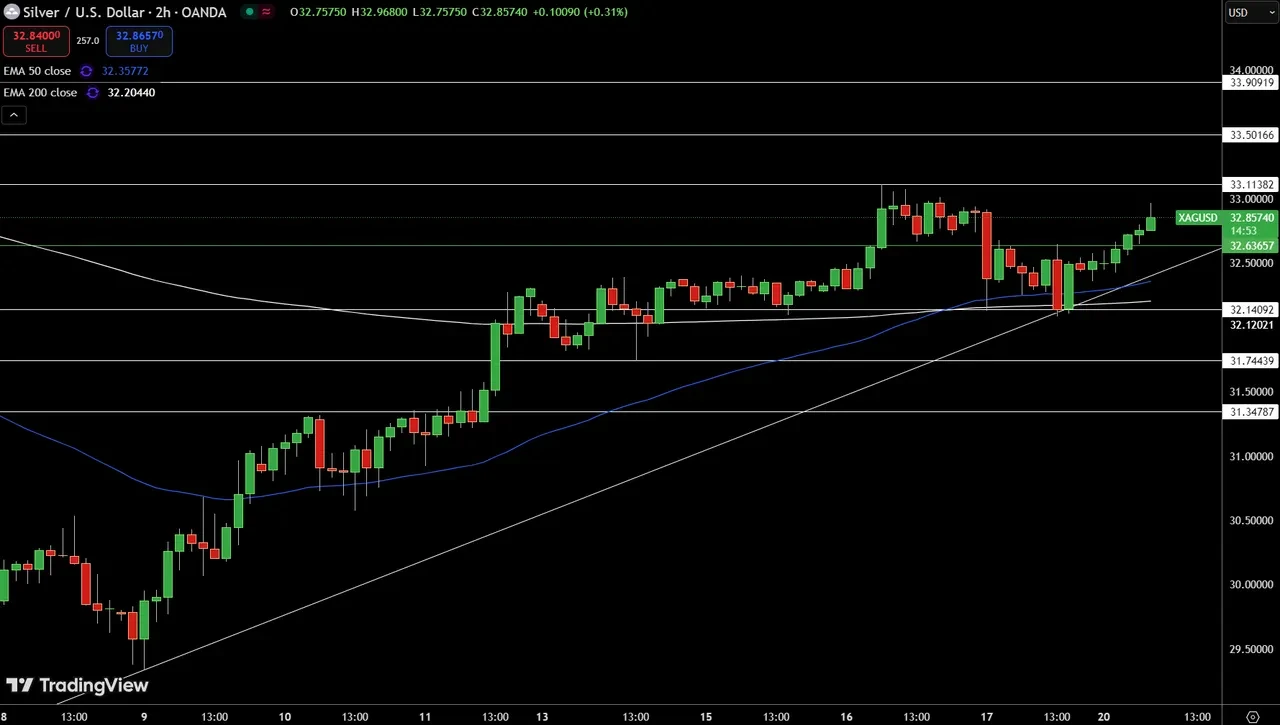Image resolution: width=1280 pixels, height=725 pixels.
Task: Click the SELL button at 32.840
Action: 36,41
